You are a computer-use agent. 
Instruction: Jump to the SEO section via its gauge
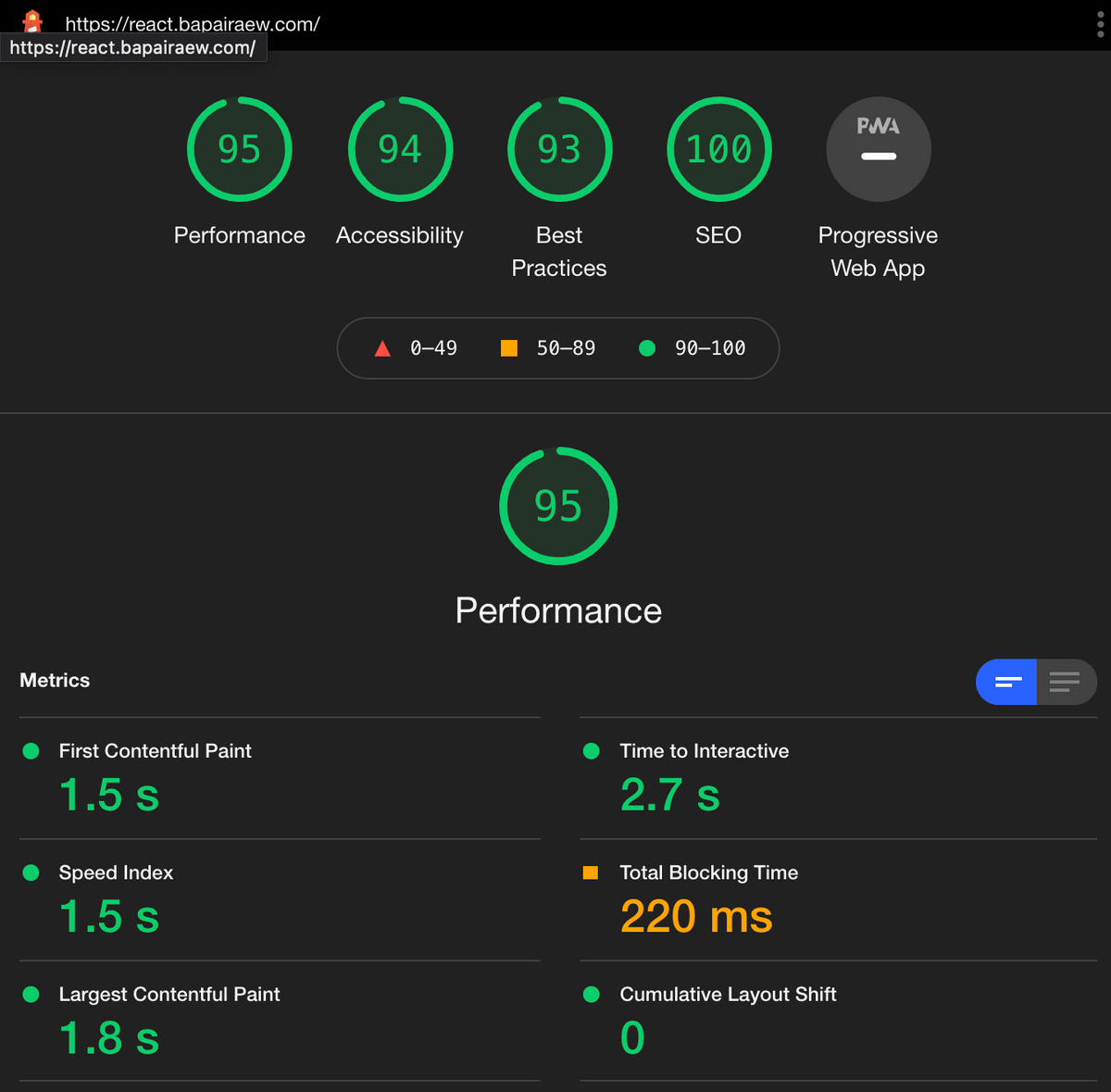click(718, 149)
